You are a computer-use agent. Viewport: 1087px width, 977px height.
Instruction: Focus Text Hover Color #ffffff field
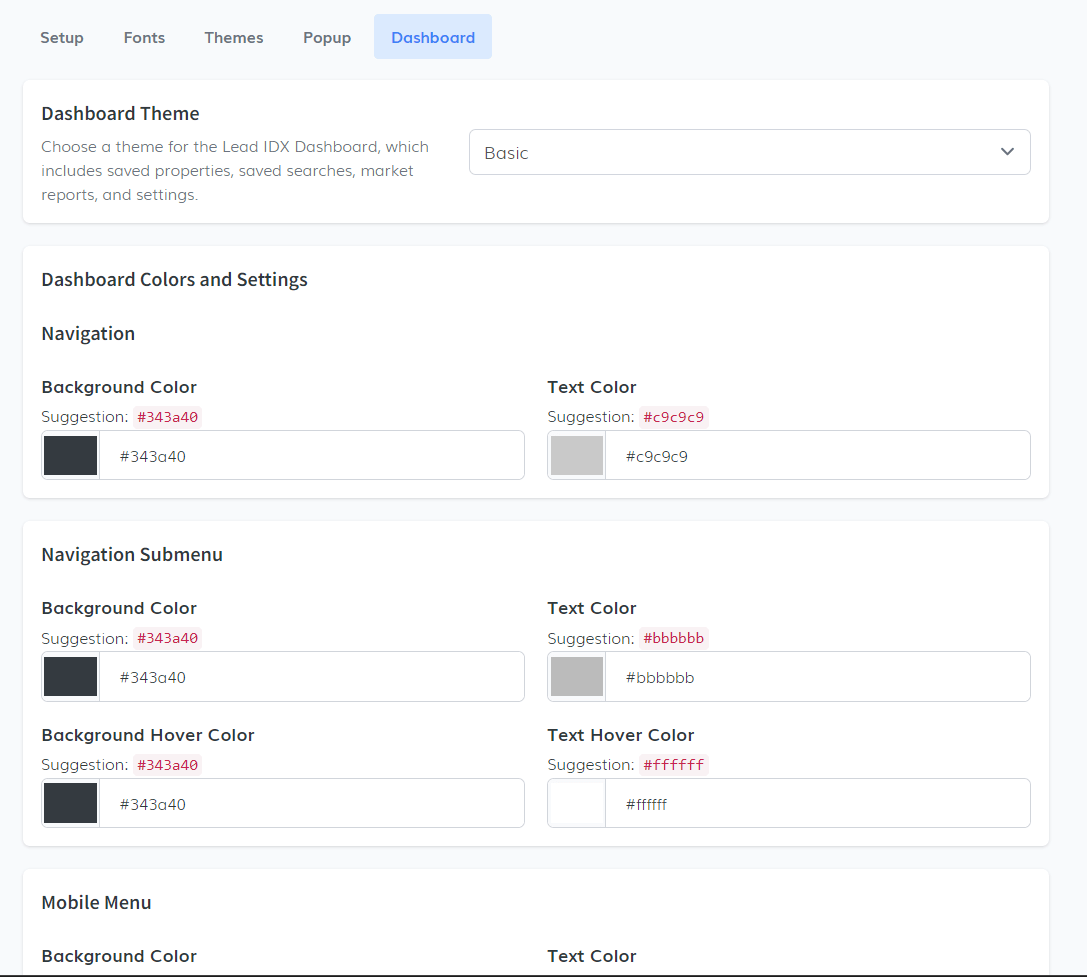tap(816, 804)
